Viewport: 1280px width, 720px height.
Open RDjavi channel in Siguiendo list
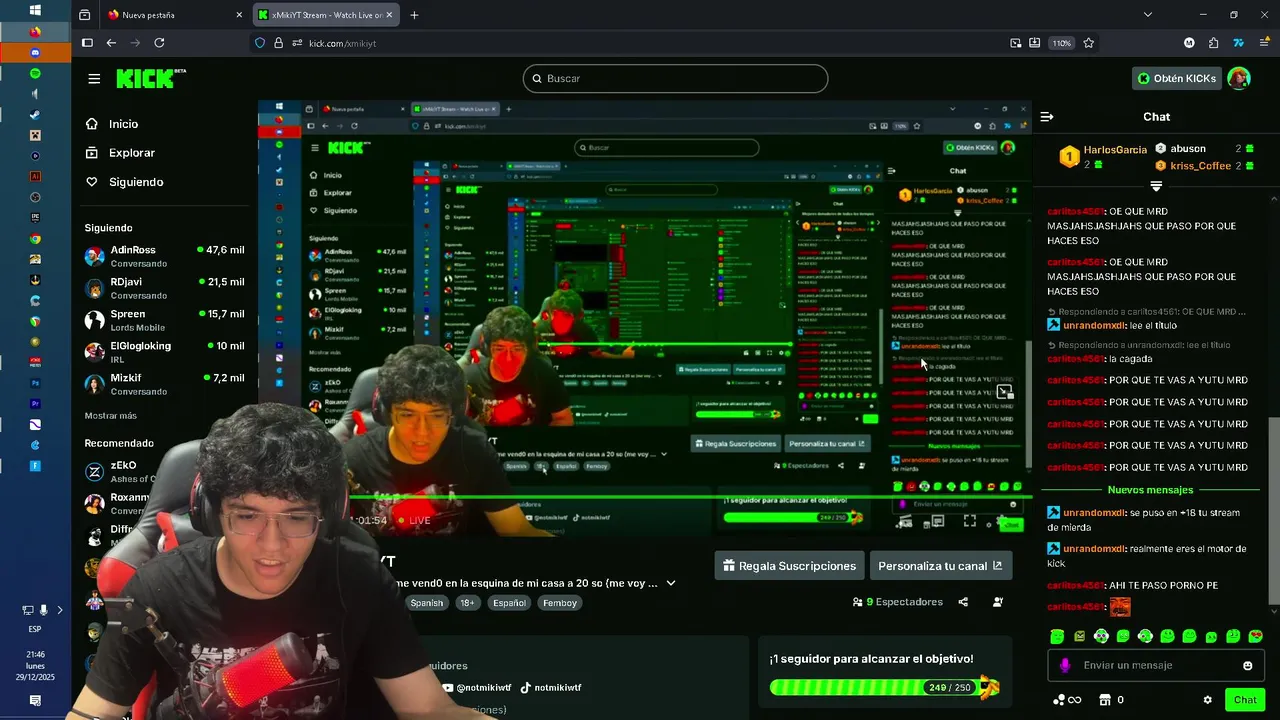[x=165, y=288]
